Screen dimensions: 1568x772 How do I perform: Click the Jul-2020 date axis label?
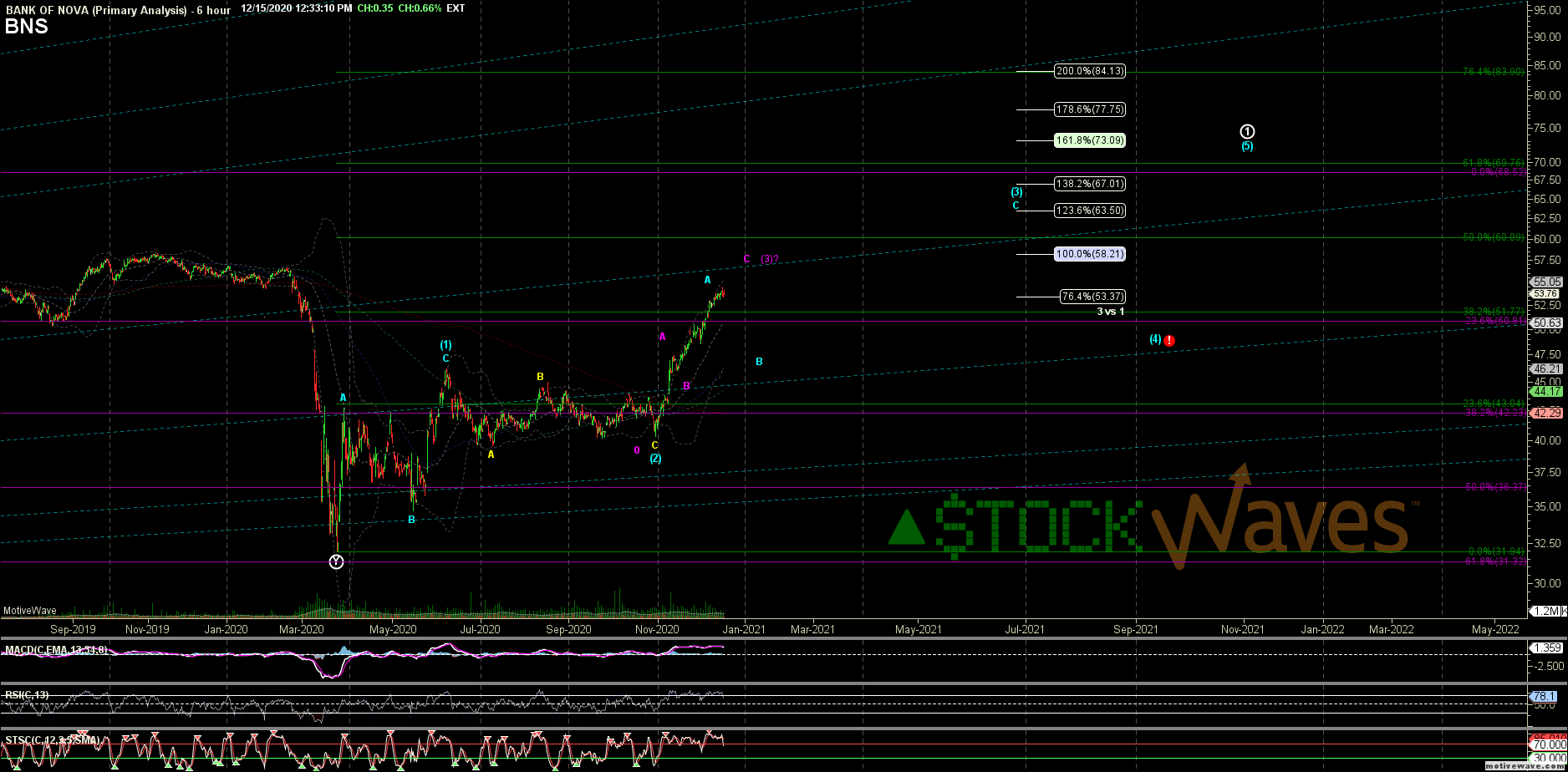click(480, 629)
